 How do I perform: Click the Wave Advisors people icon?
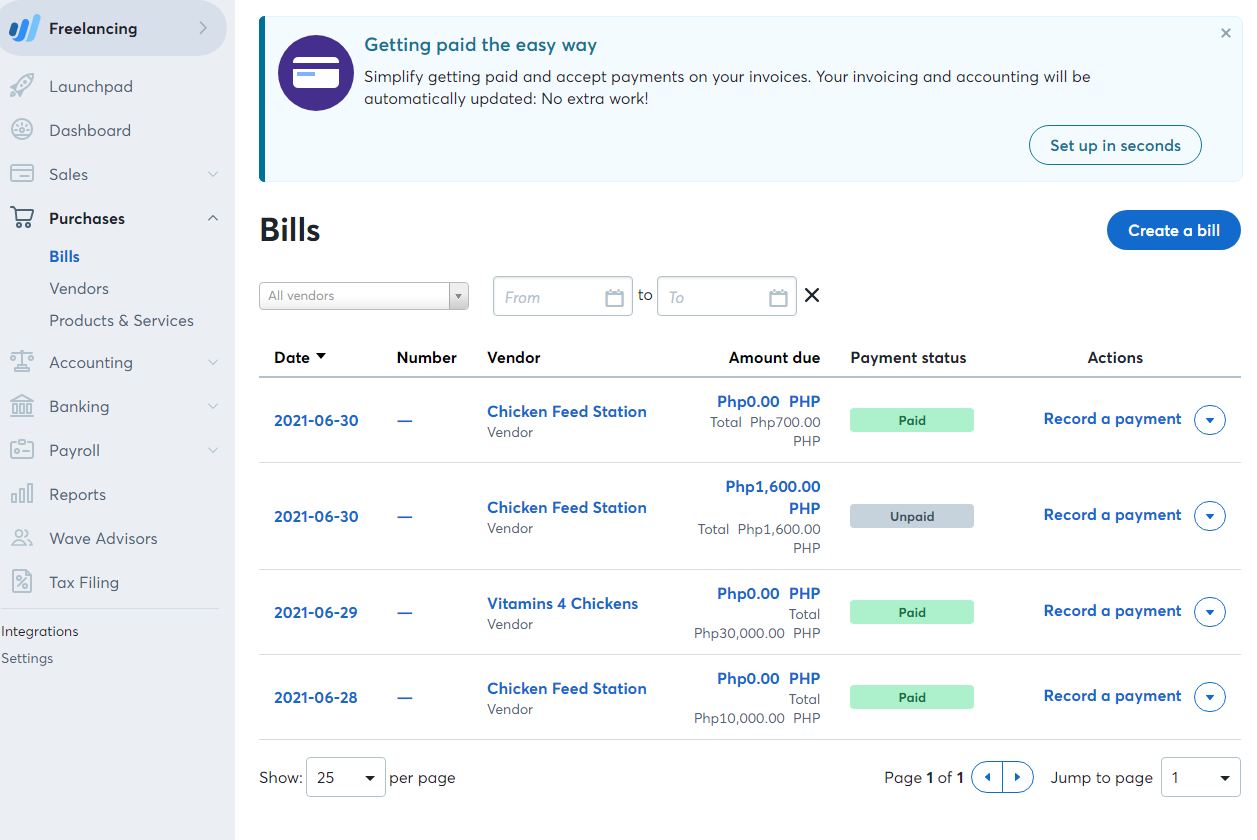coord(22,538)
